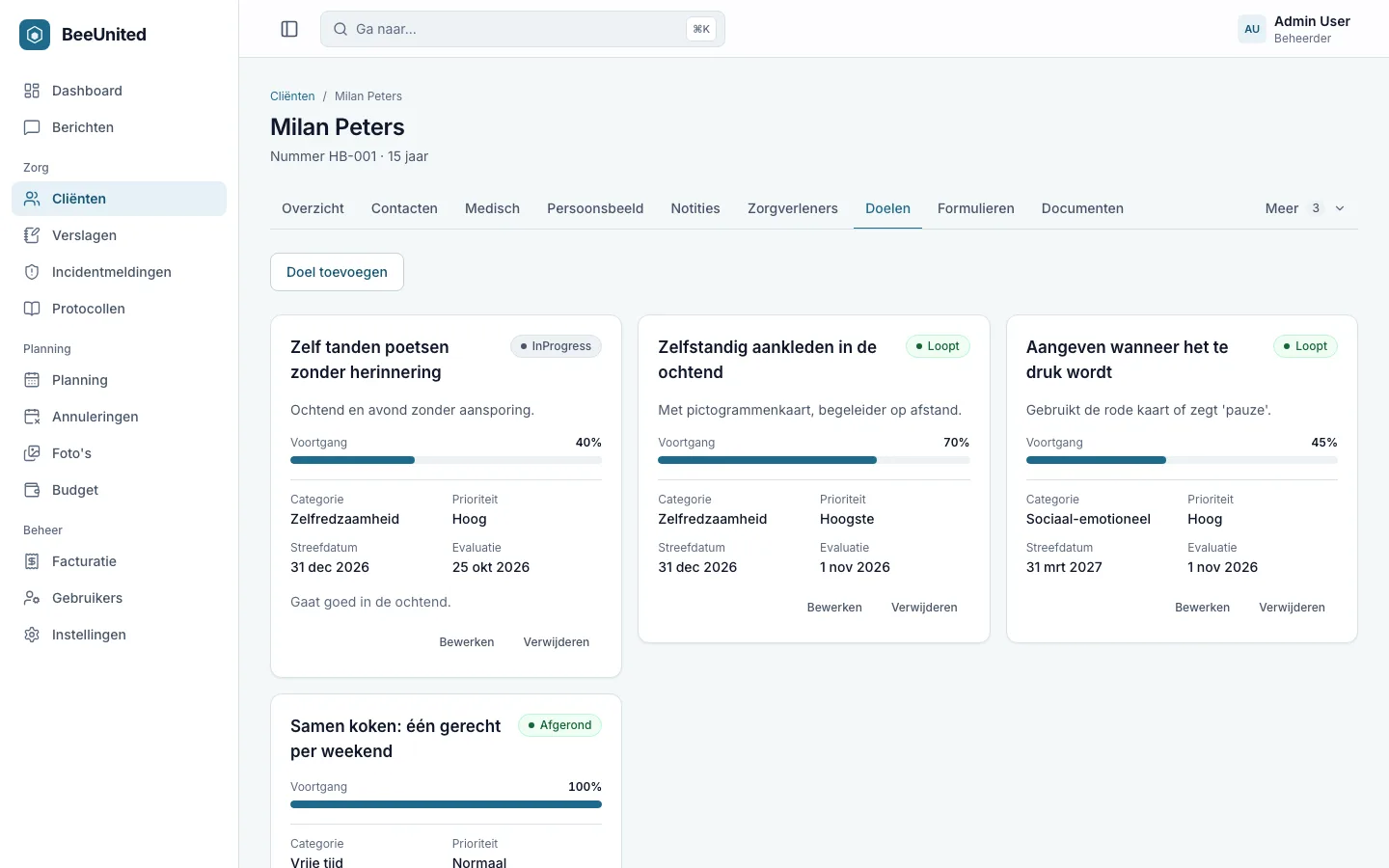Image resolution: width=1389 pixels, height=868 pixels.
Task: Click the Cliënten breadcrumb link
Action: click(292, 96)
